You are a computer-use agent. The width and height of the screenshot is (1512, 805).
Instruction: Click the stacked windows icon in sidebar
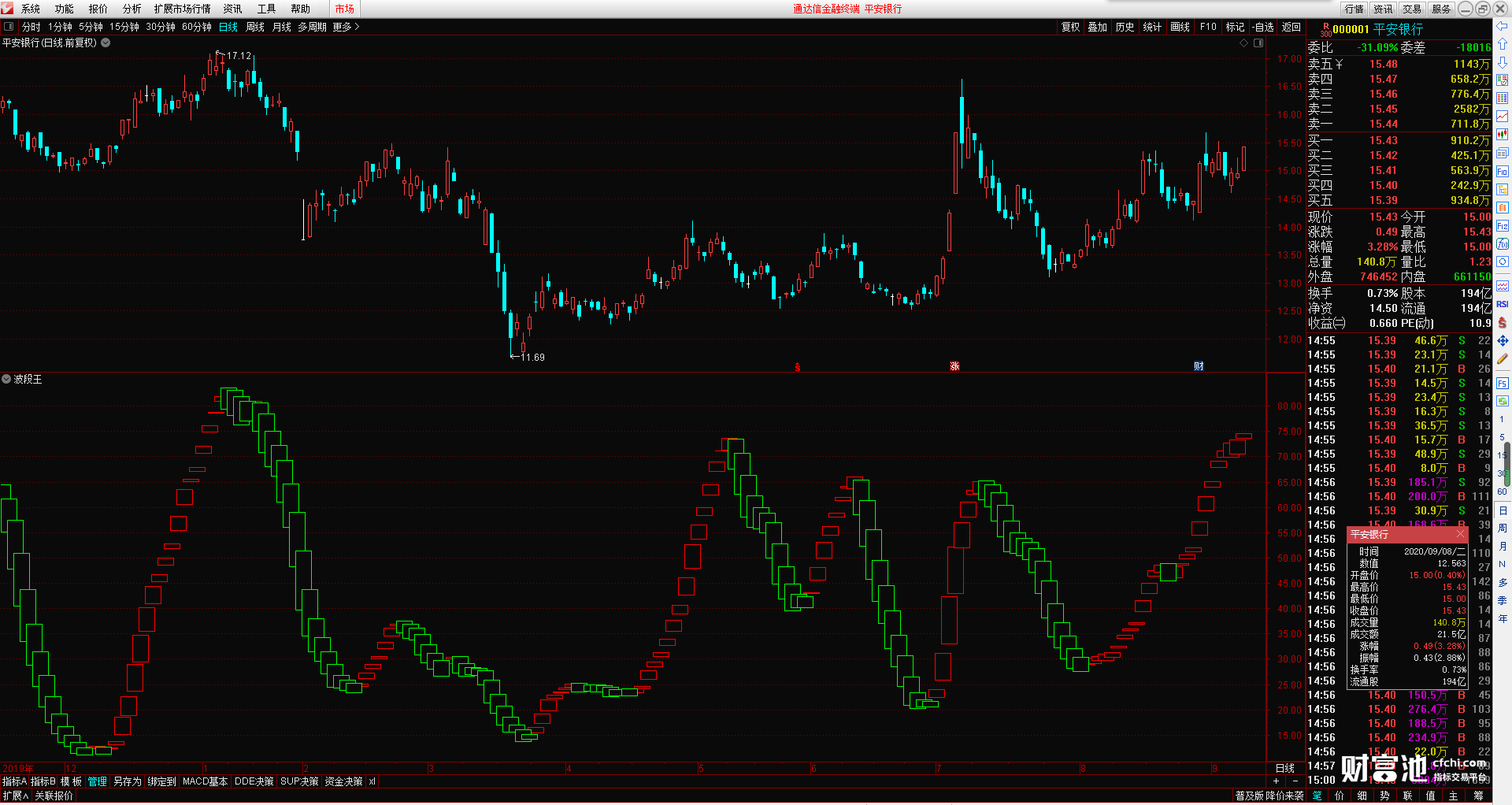click(x=1502, y=153)
